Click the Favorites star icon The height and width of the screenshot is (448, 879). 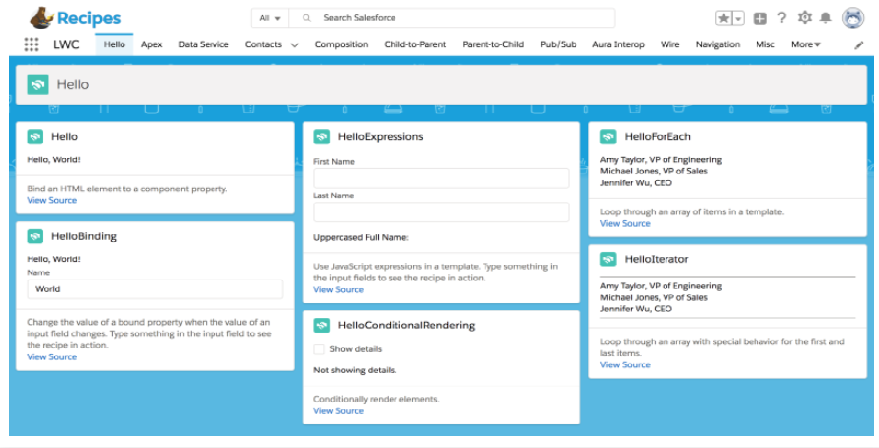[723, 18]
